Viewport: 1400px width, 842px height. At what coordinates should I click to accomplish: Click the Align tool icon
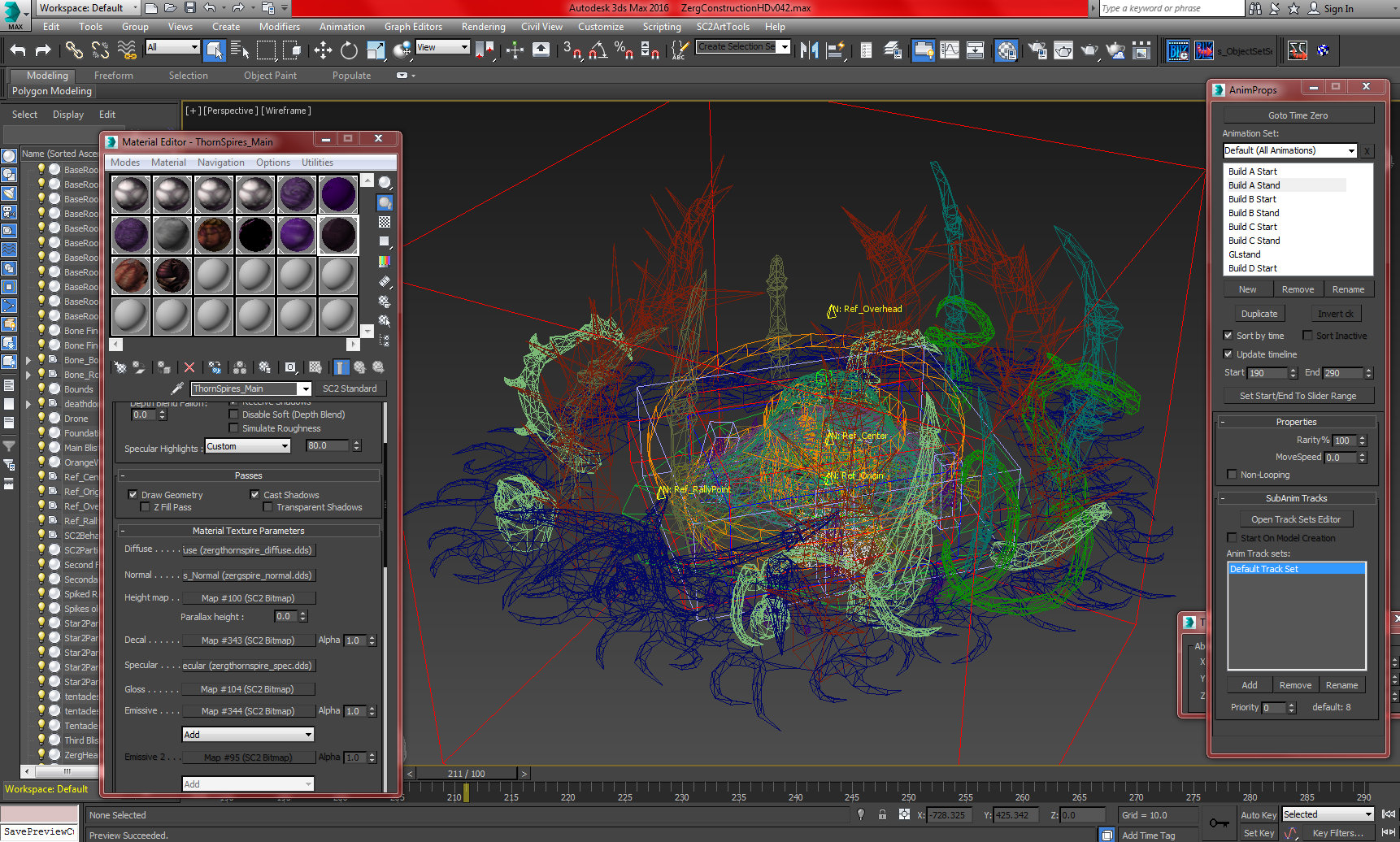pyautogui.click(x=835, y=50)
